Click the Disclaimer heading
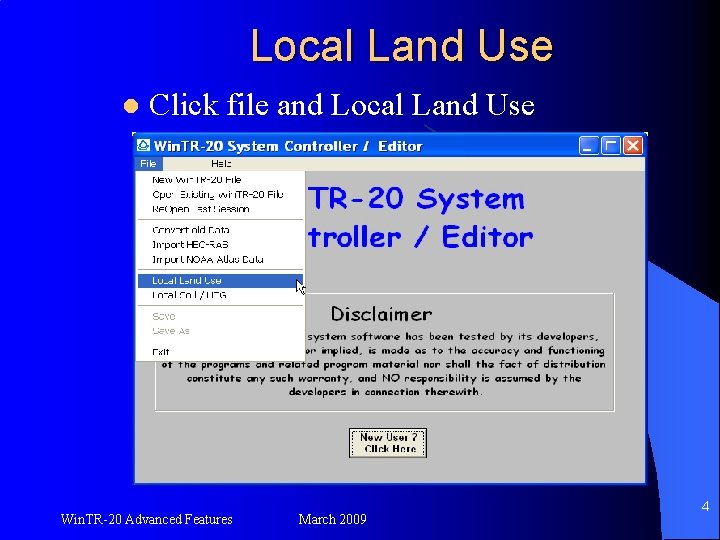Screen dimensions: 720x540 pos(381,314)
